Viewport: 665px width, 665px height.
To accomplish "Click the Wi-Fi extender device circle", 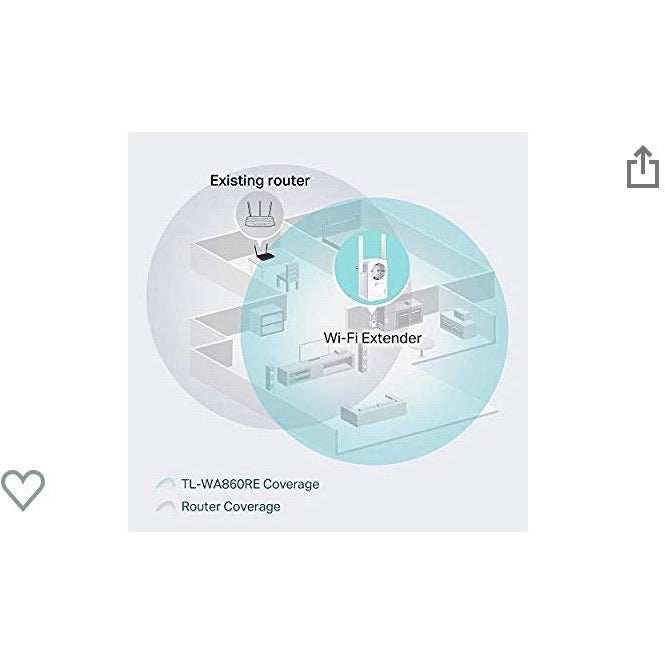I will [x=372, y=267].
